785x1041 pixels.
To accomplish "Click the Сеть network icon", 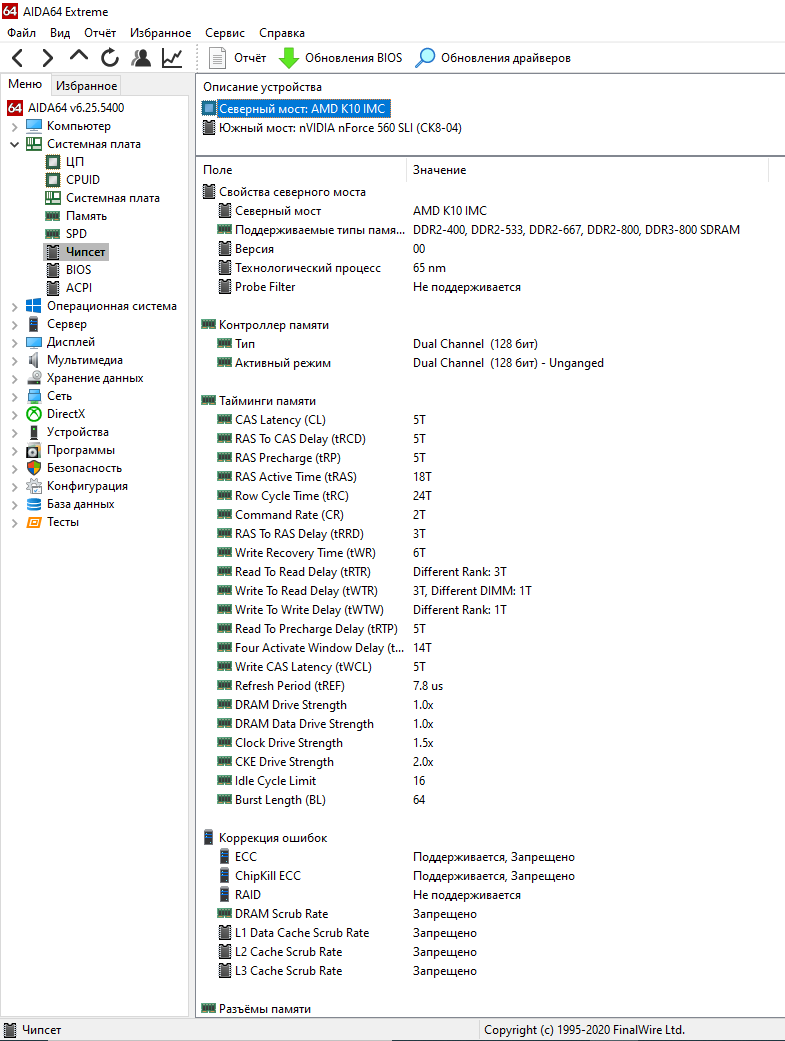I will [x=34, y=396].
